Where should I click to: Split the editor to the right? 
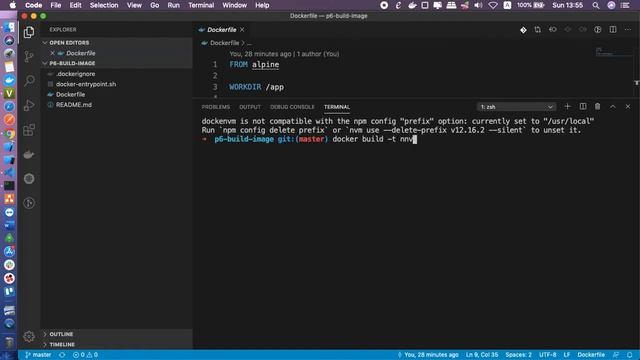tap(613, 30)
